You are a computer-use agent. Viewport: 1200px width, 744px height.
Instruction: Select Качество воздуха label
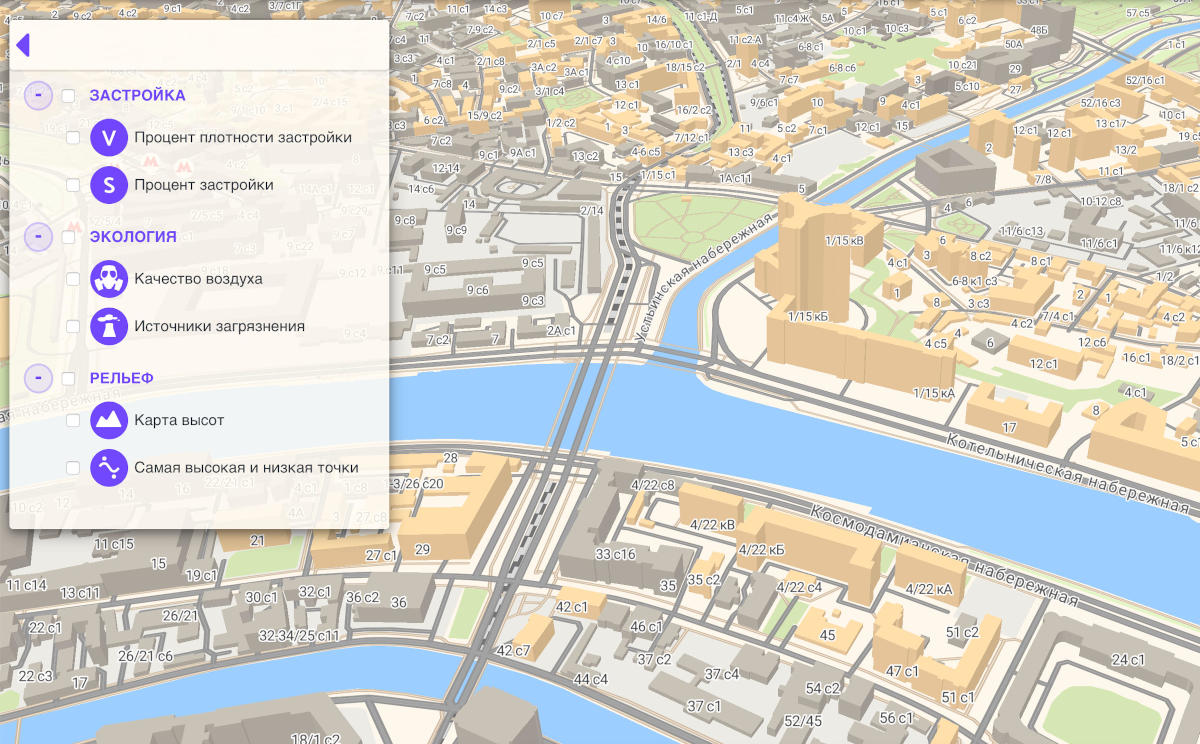point(198,279)
